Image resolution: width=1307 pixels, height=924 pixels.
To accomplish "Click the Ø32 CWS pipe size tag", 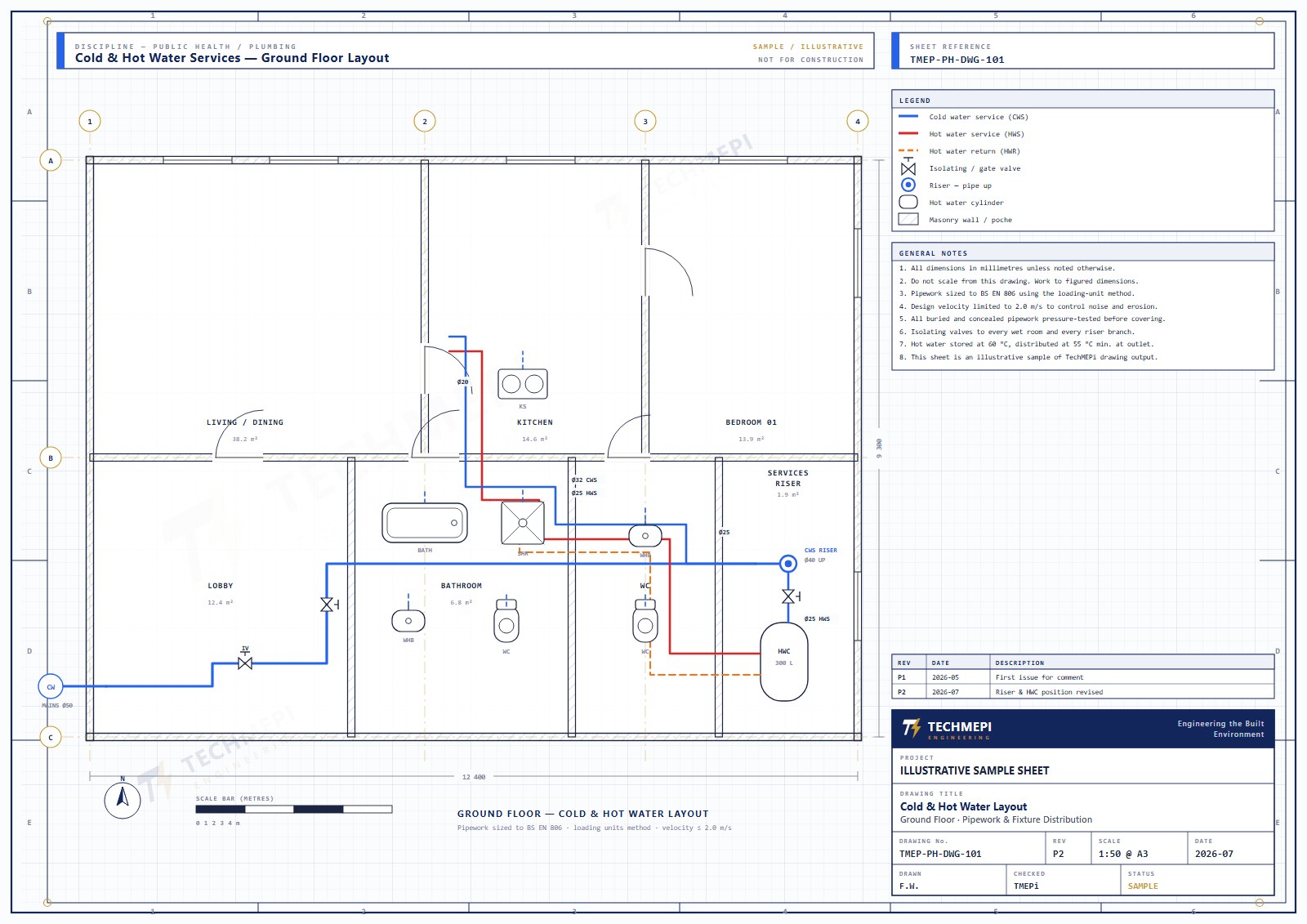I will coord(585,480).
